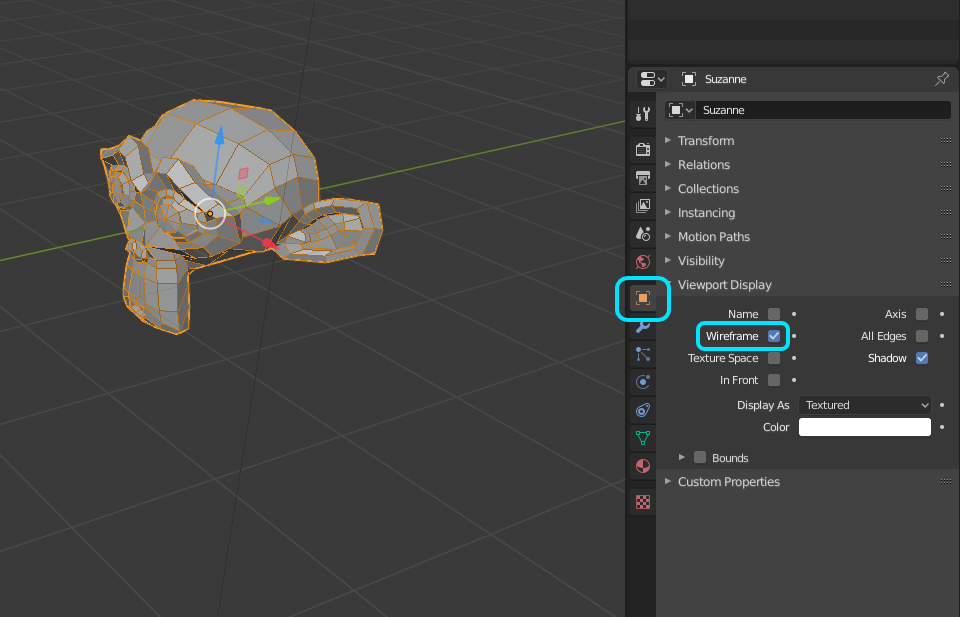Open the Material properties tab

click(643, 466)
